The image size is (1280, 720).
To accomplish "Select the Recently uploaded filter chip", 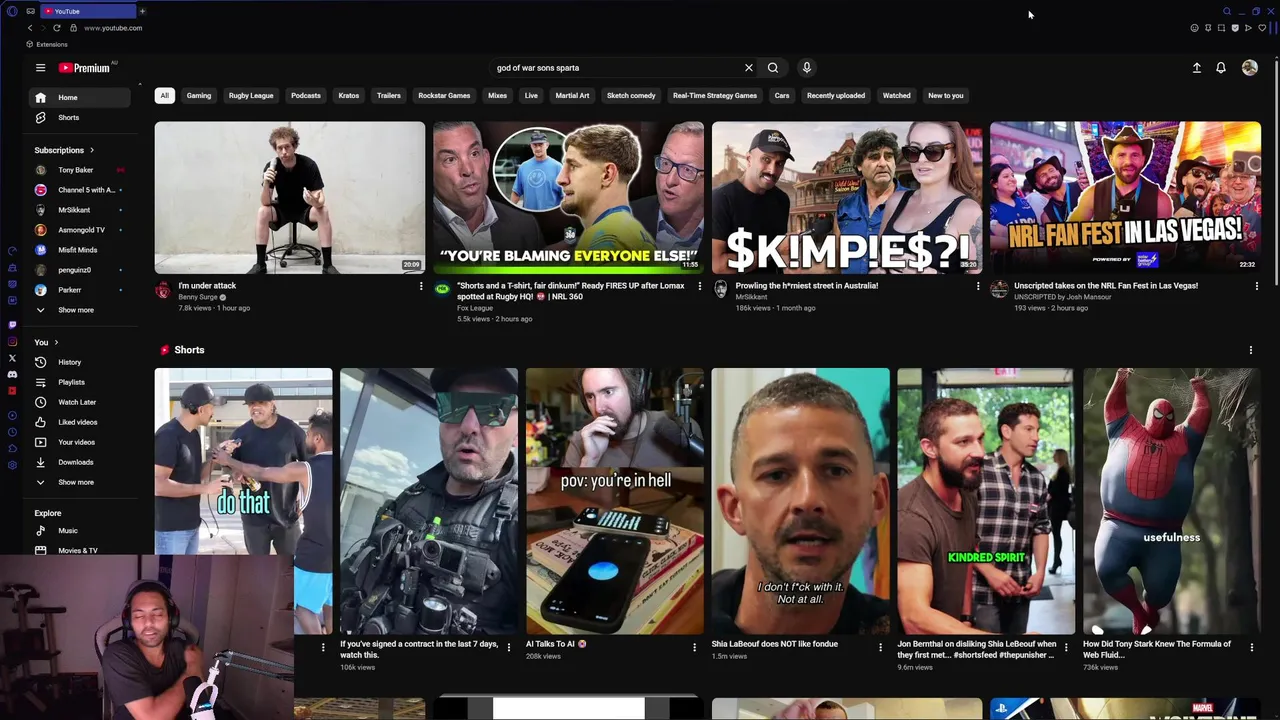I will tap(836, 95).
